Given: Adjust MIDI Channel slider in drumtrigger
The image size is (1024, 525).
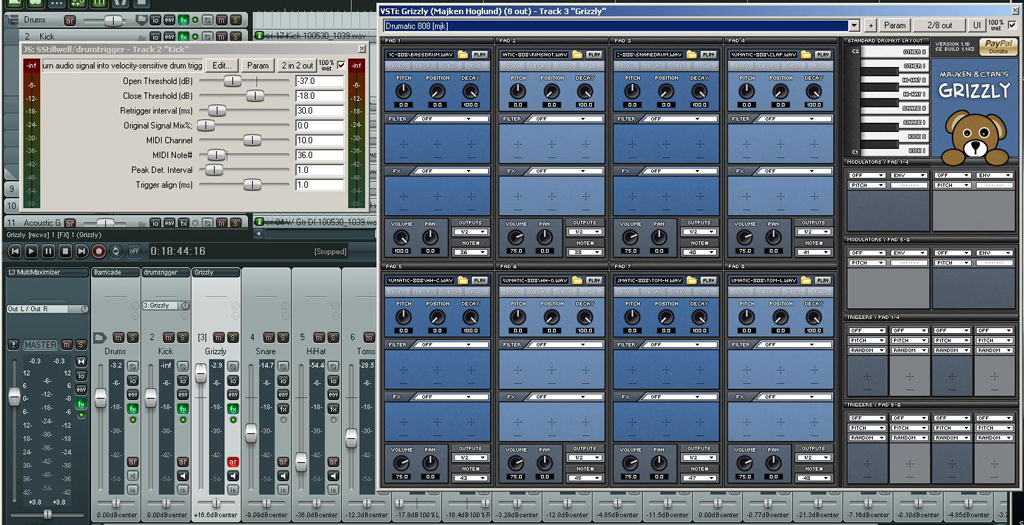Looking at the screenshot, I should [x=252, y=140].
